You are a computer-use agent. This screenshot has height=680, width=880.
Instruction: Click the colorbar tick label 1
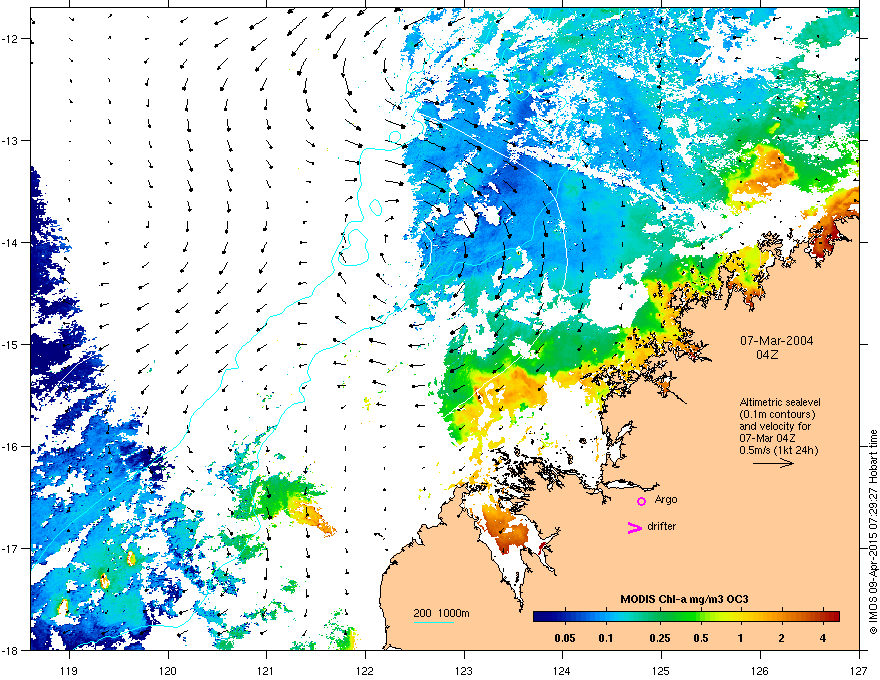pos(741,638)
